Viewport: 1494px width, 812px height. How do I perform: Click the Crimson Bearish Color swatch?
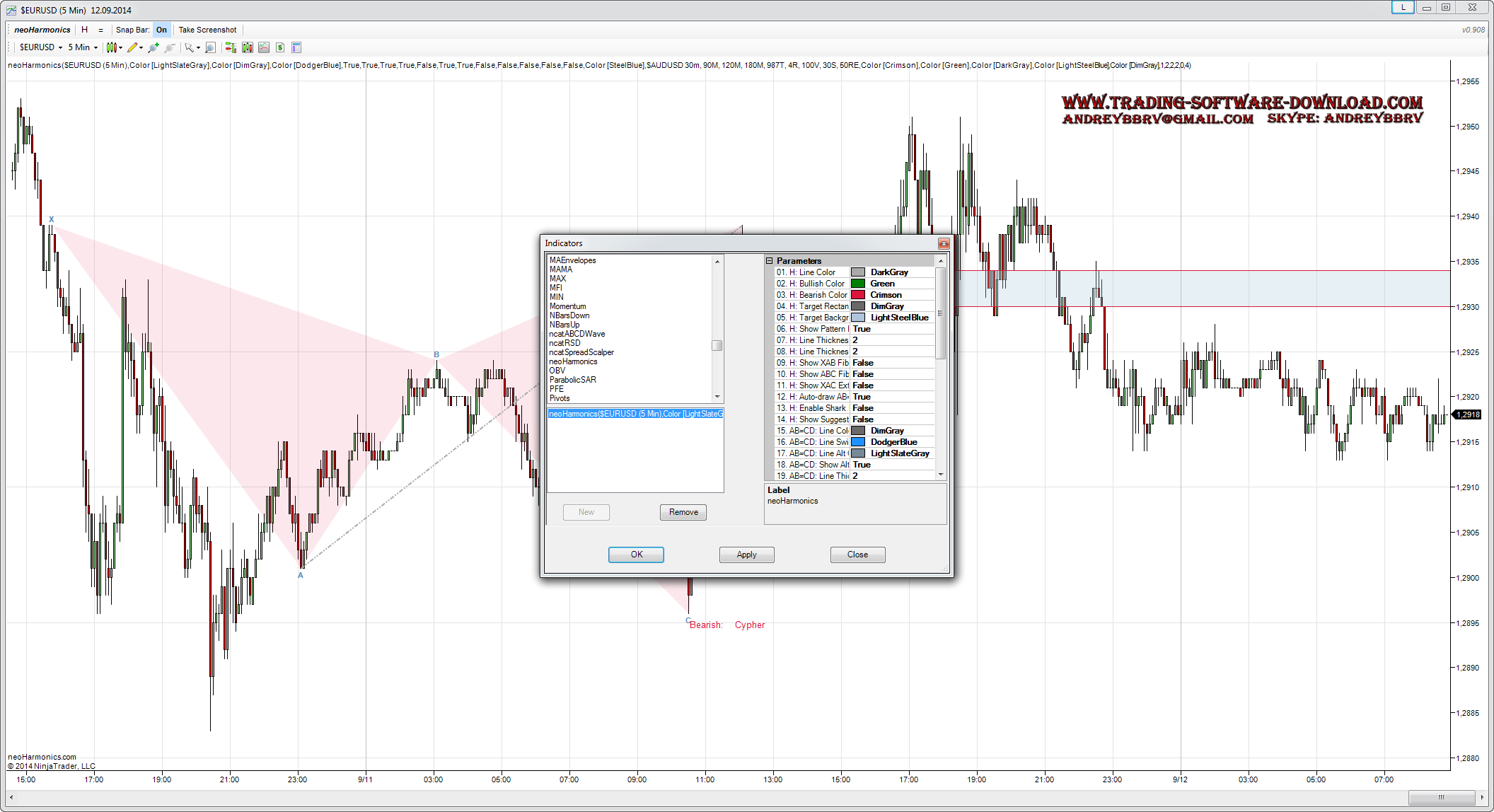[858, 295]
